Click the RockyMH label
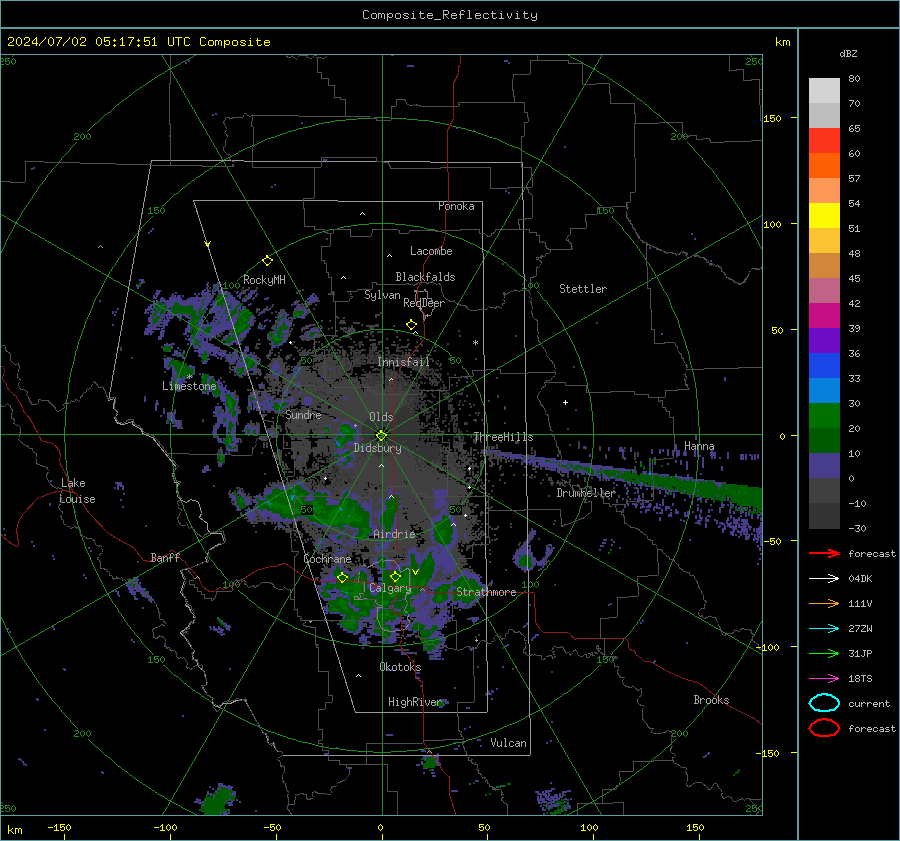This screenshot has width=900, height=841. click(x=264, y=280)
